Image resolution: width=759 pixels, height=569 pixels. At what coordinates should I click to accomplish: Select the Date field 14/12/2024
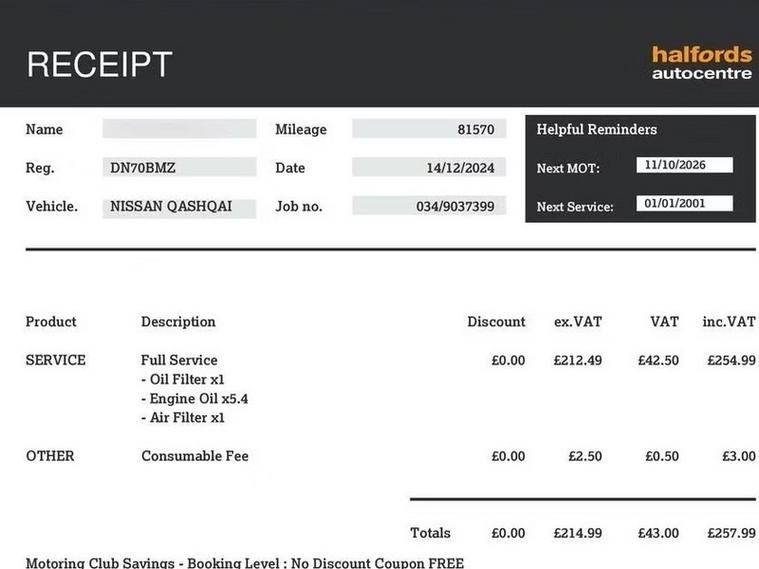[x=429, y=168]
